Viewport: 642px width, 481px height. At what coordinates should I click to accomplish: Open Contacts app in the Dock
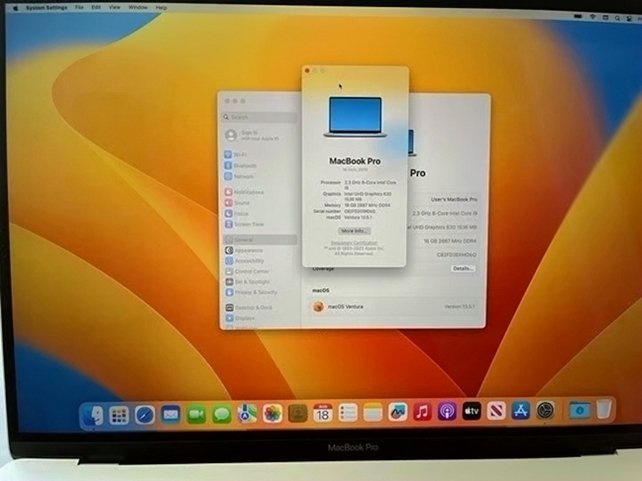298,413
